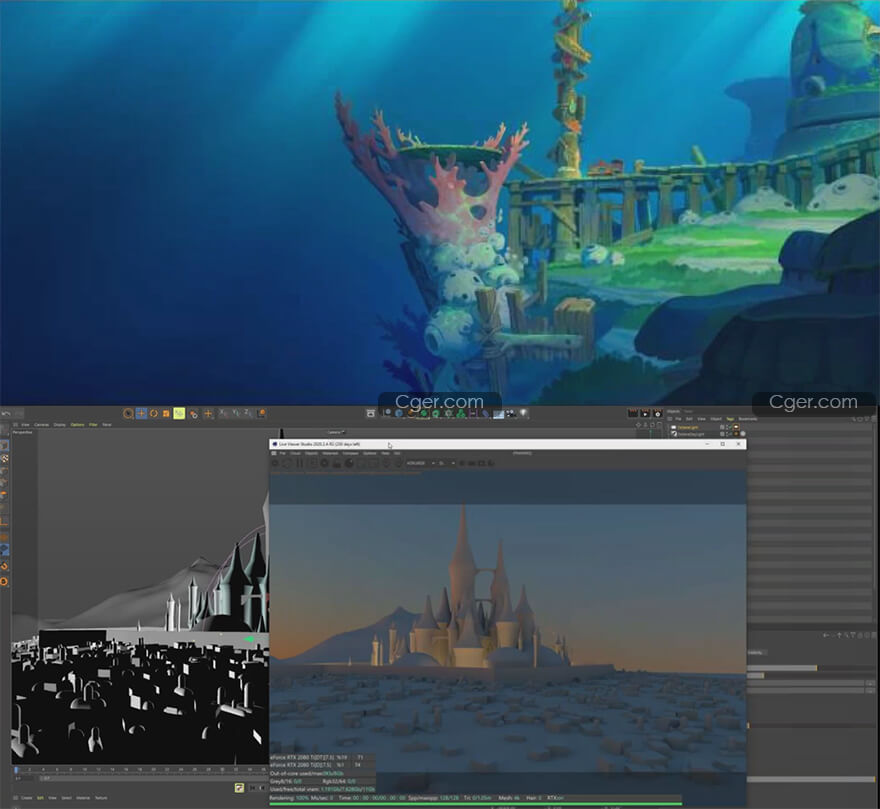The height and width of the screenshot is (809, 880).
Task: Select the Rotate tool
Action: pos(154,414)
